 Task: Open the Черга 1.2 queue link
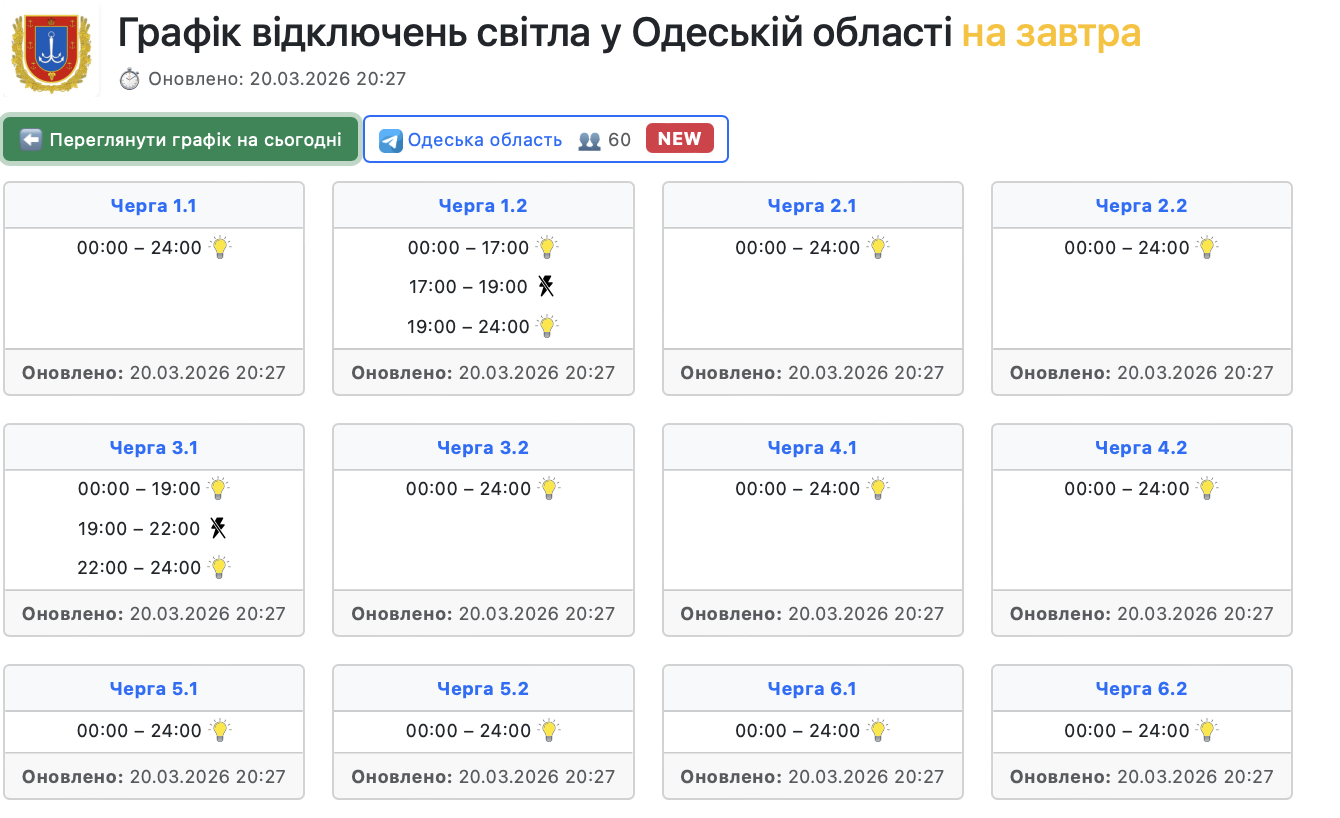[483, 206]
